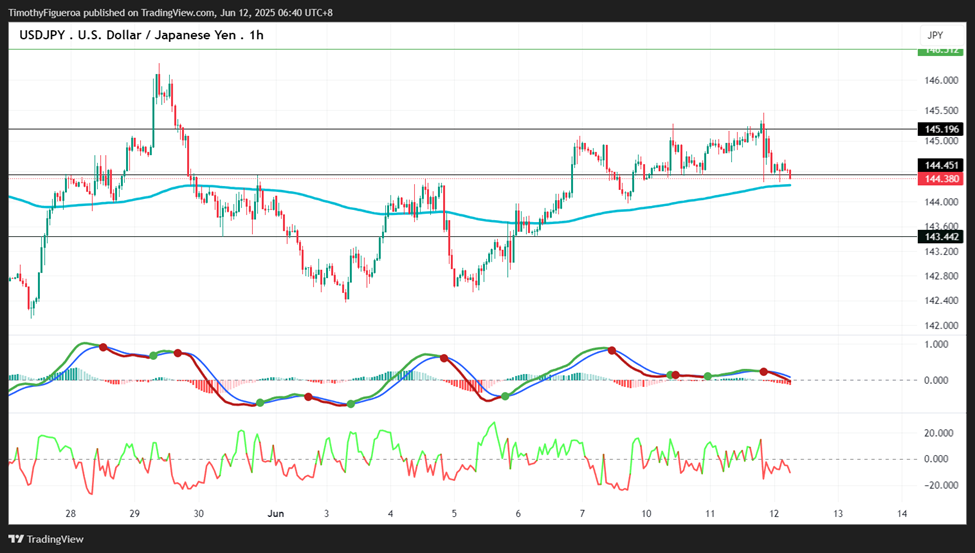
Task: Select the green crossover dot near June 6
Action: tap(505, 396)
